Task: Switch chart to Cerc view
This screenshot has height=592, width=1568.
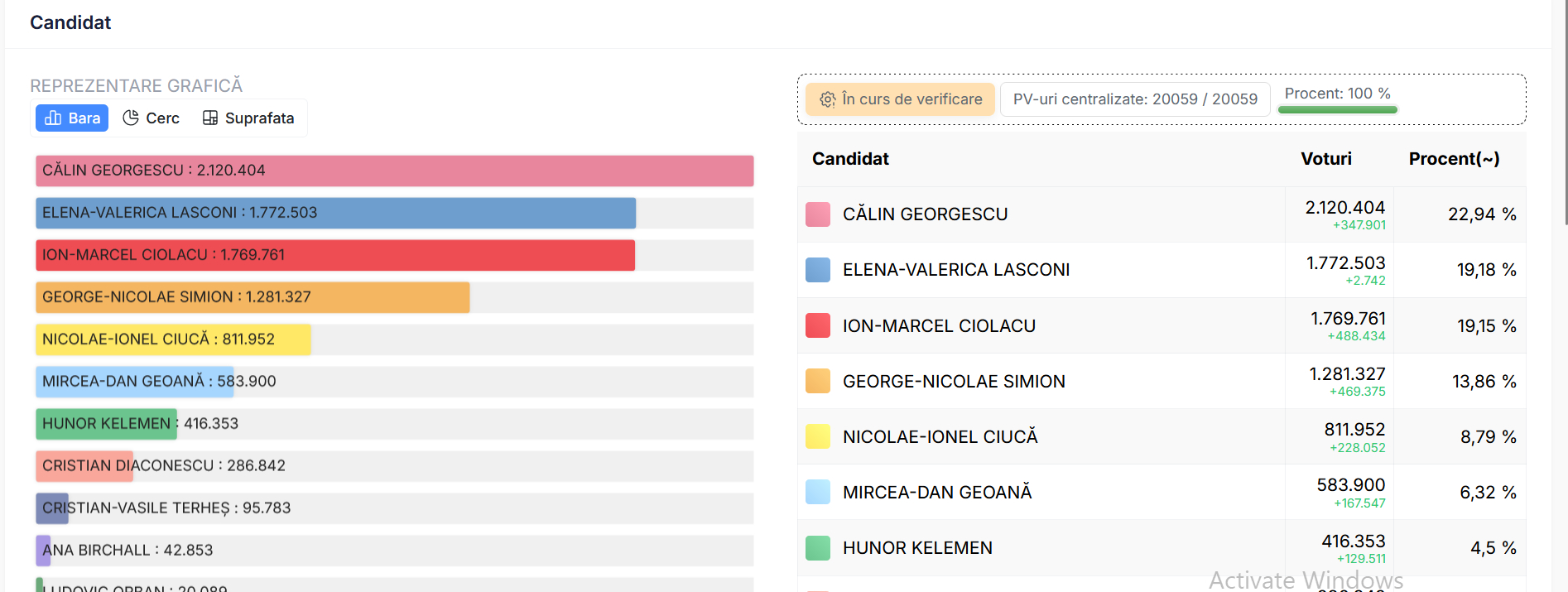Action: point(152,118)
